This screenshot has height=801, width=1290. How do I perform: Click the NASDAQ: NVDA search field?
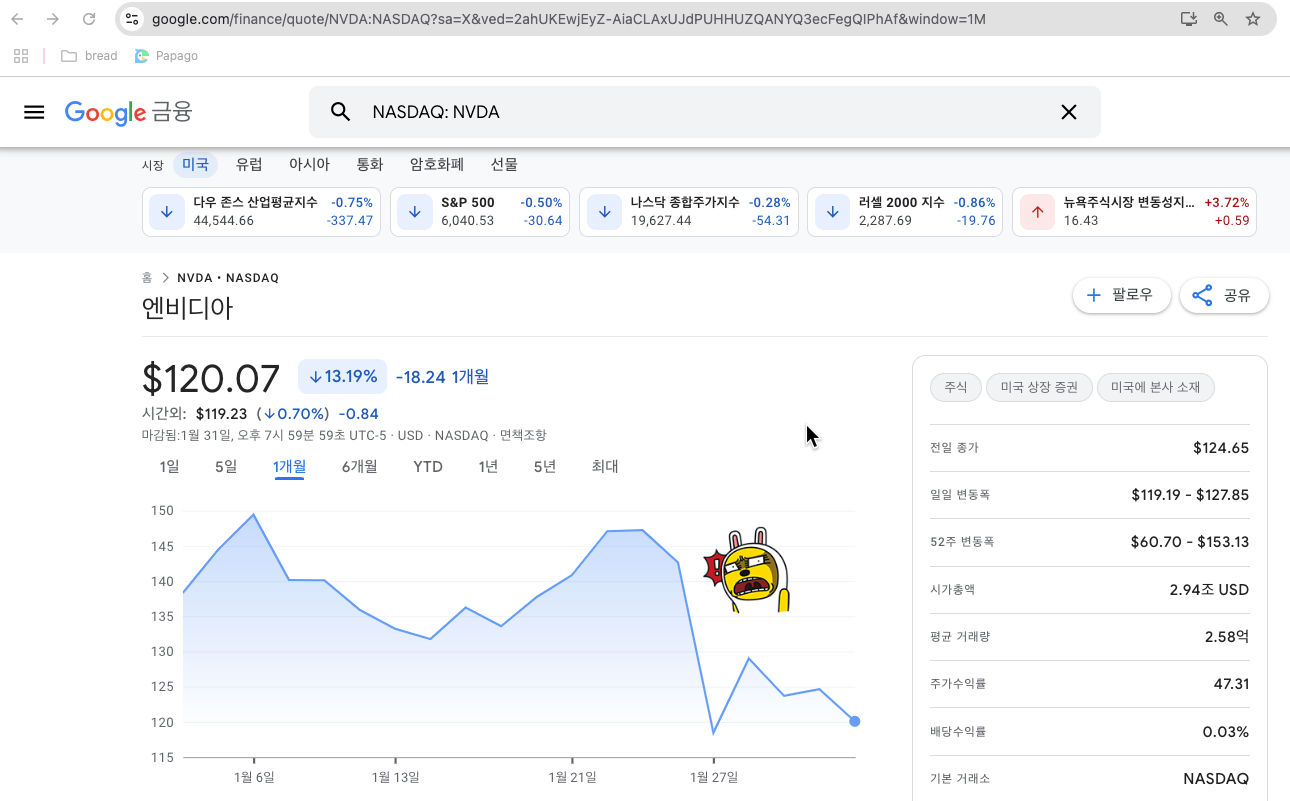[704, 112]
